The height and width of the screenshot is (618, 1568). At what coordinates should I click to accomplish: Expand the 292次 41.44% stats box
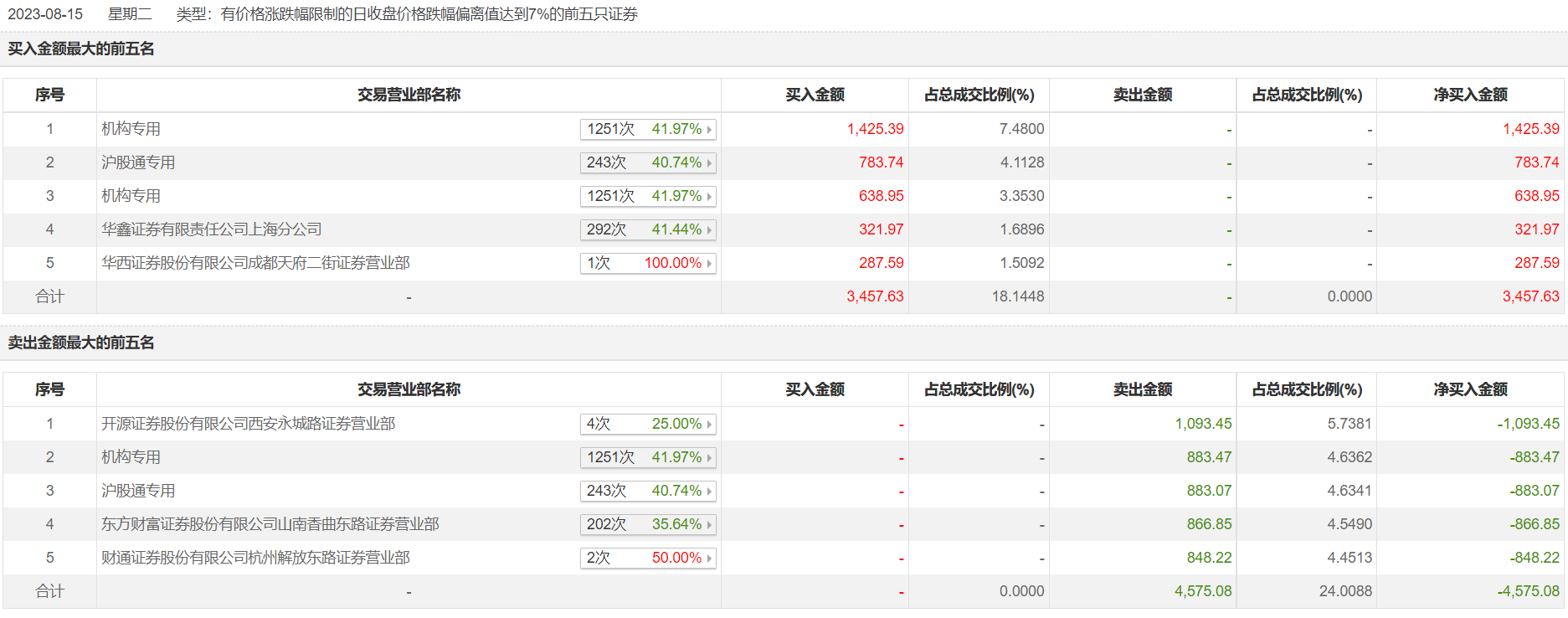pyautogui.click(x=648, y=229)
